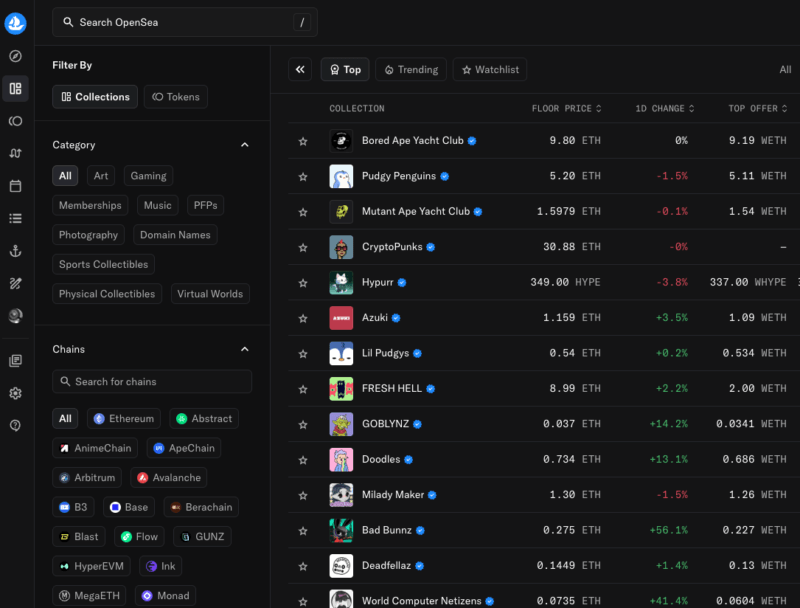Switch to the Watchlist tab
This screenshot has height=608, width=800.
pyautogui.click(x=490, y=69)
